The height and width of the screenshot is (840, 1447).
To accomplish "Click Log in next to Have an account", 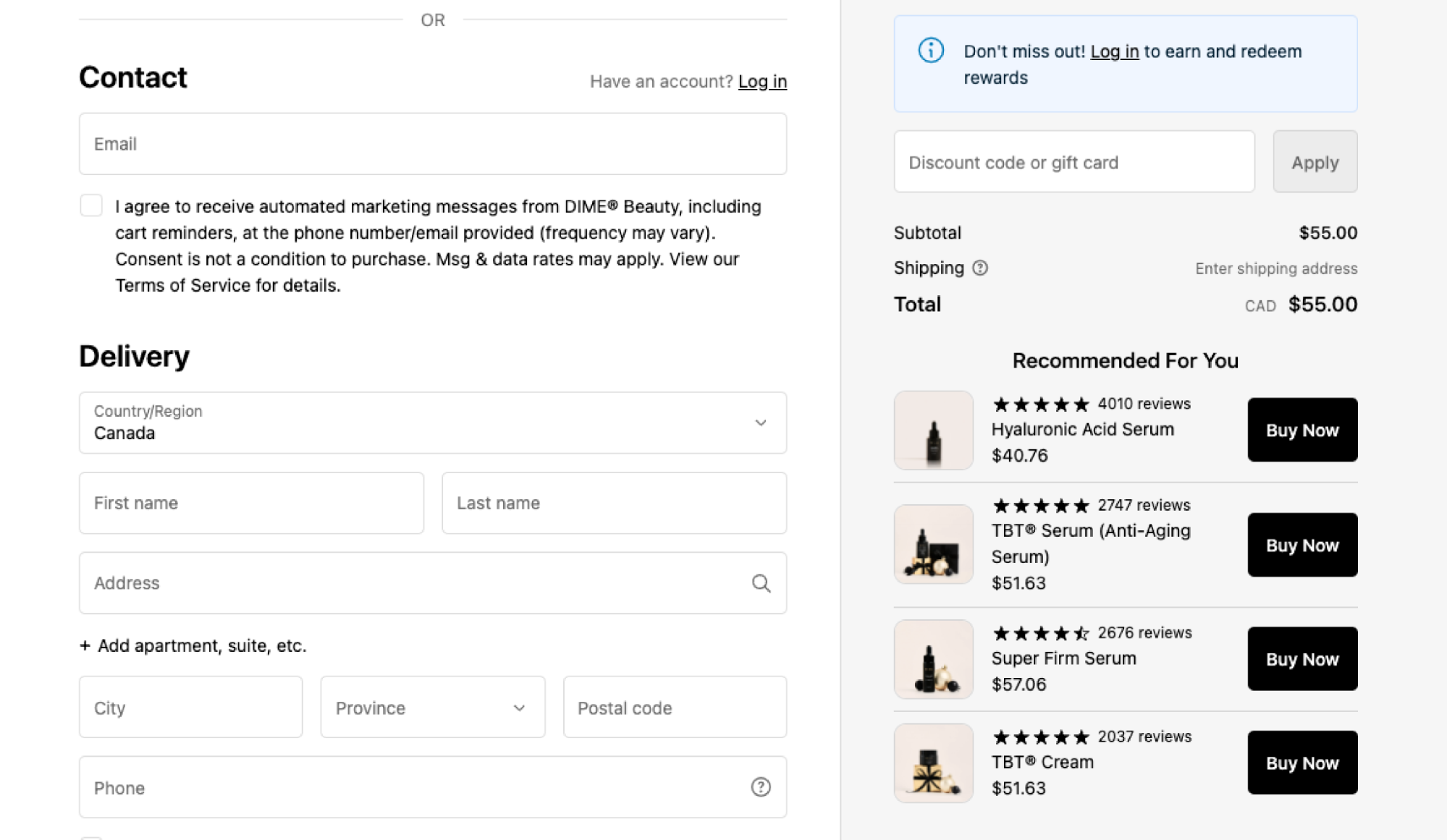I will [x=762, y=82].
